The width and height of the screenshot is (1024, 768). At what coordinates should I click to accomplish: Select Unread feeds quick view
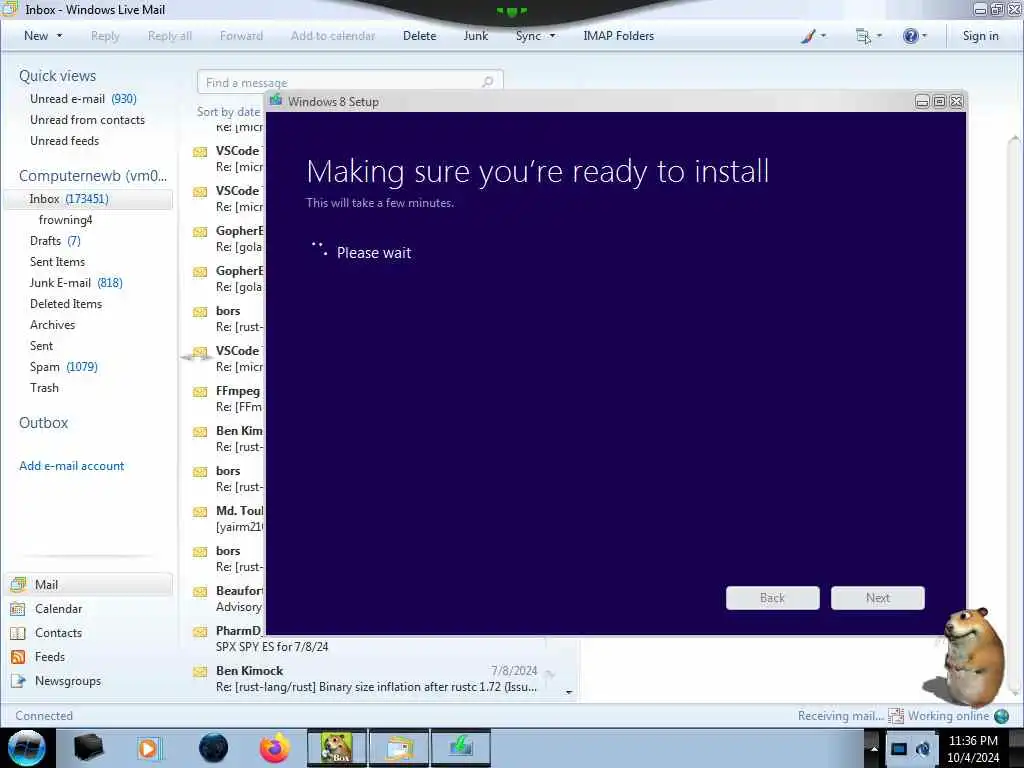click(64, 140)
